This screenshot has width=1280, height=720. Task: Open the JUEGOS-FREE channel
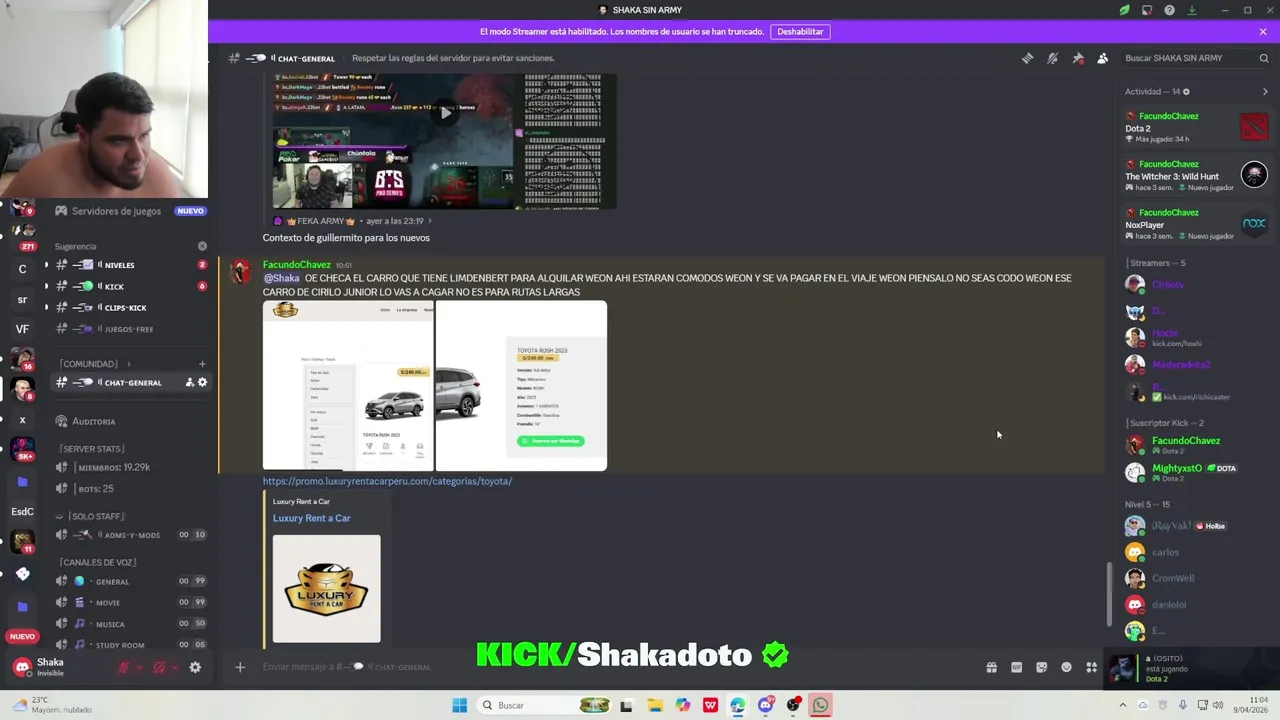tap(129, 329)
